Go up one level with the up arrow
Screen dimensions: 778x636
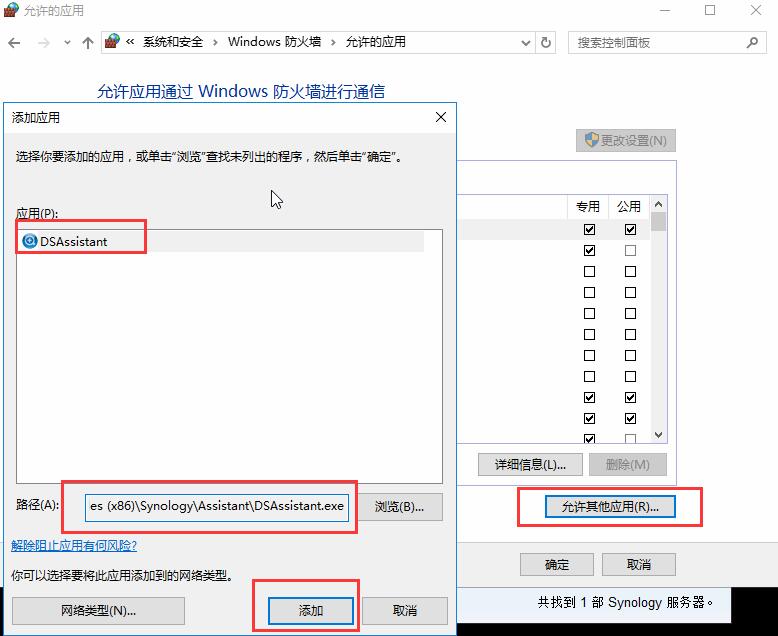88,43
